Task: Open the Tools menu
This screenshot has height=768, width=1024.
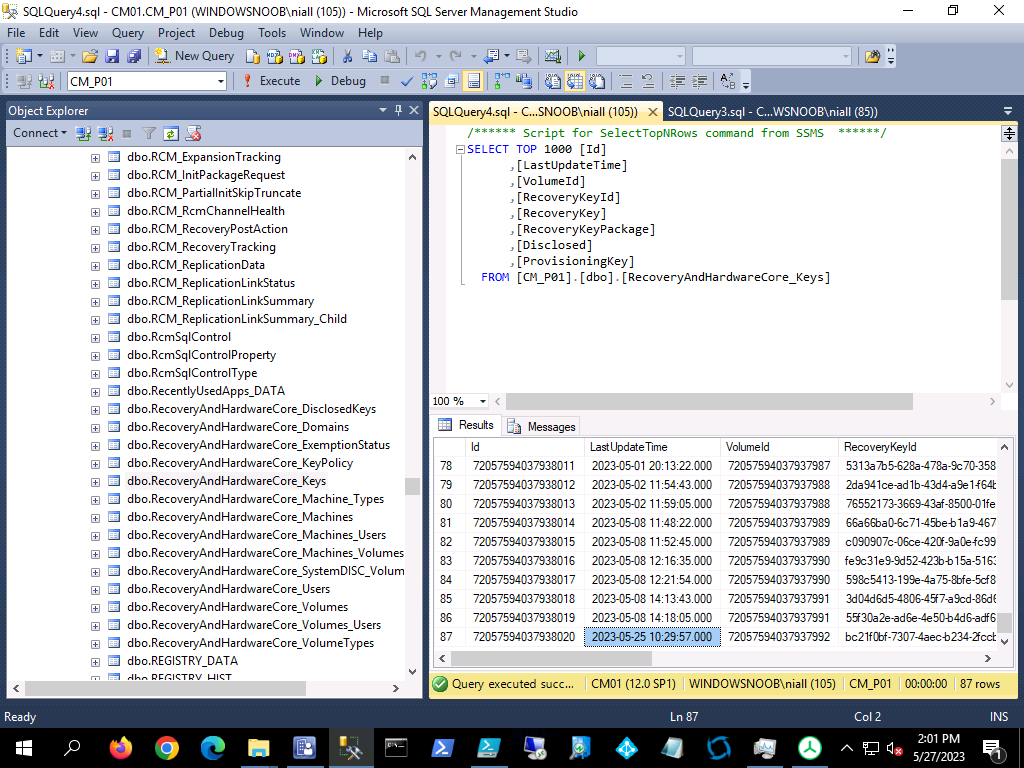Action: coord(272,33)
